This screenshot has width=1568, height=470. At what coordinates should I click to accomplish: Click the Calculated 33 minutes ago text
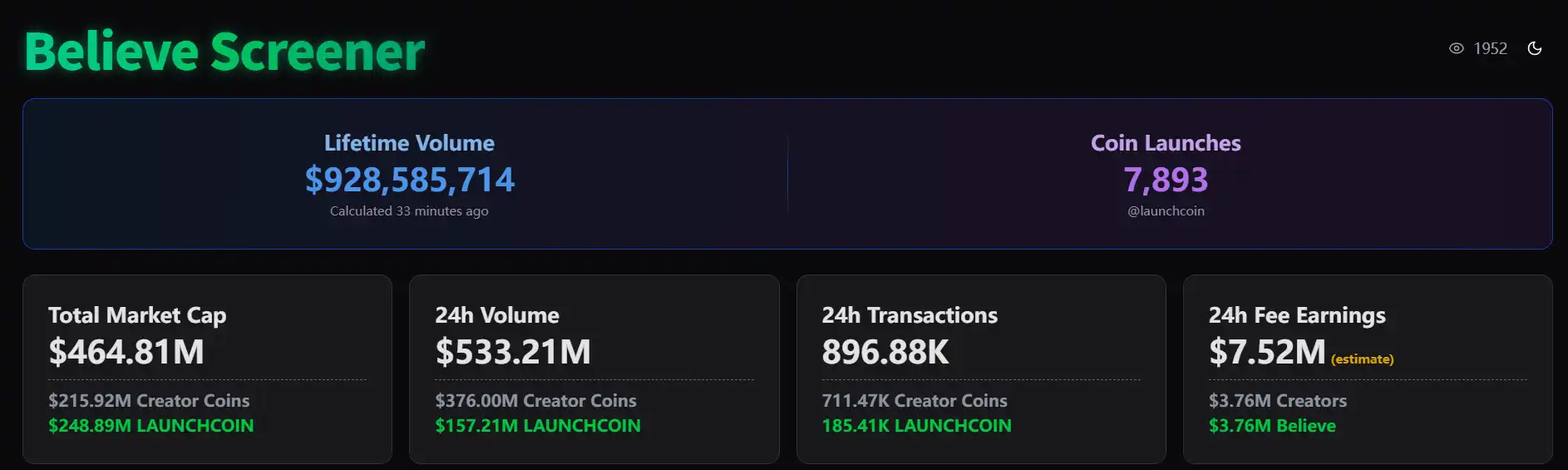pos(409,211)
